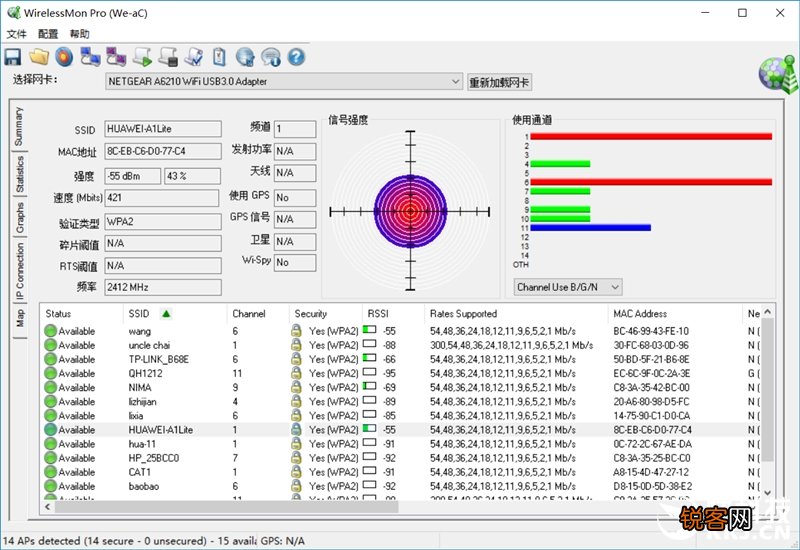Select the hua-11 network row
The width and height of the screenshot is (800, 550).
pos(401,444)
